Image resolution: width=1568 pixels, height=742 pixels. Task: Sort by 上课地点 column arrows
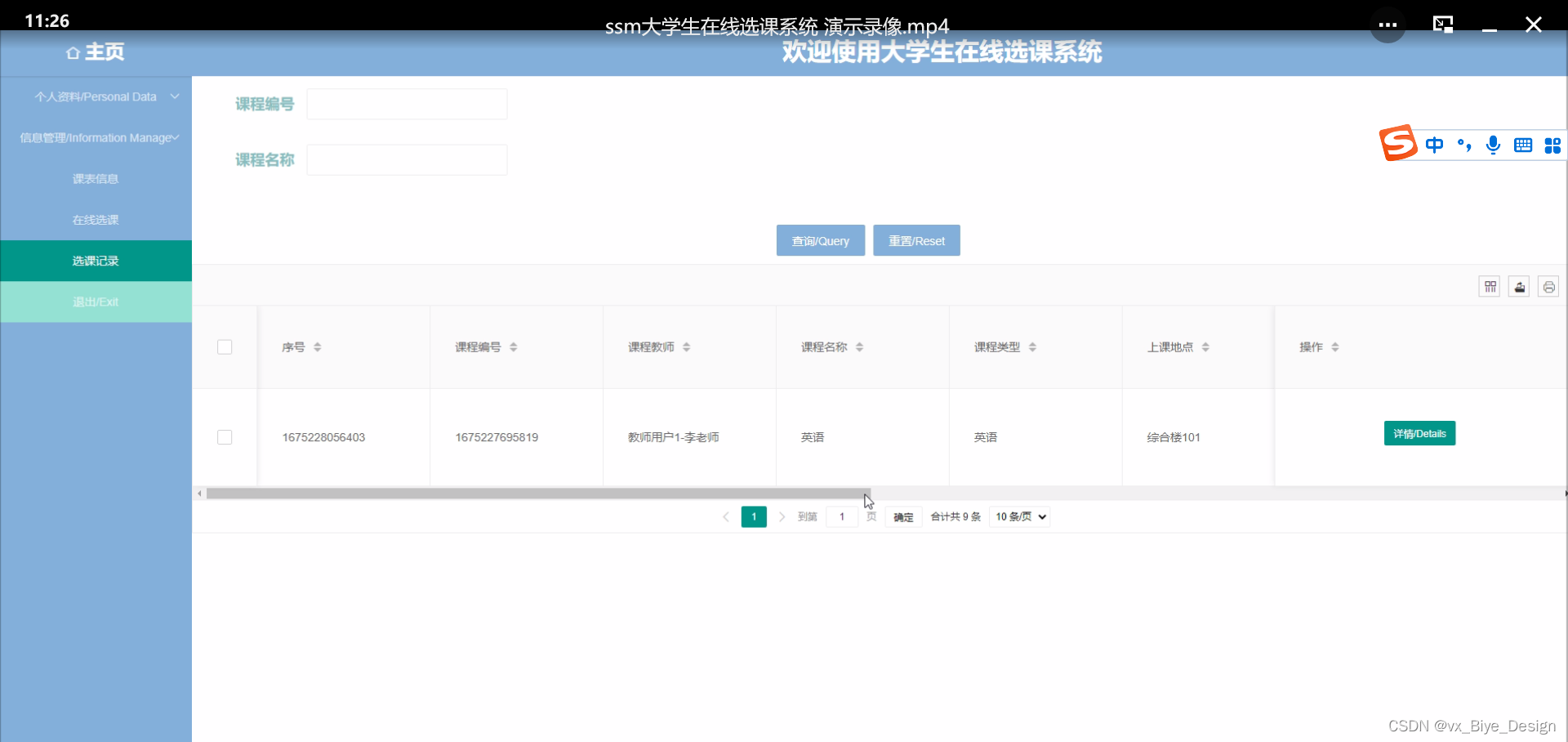(x=1206, y=347)
